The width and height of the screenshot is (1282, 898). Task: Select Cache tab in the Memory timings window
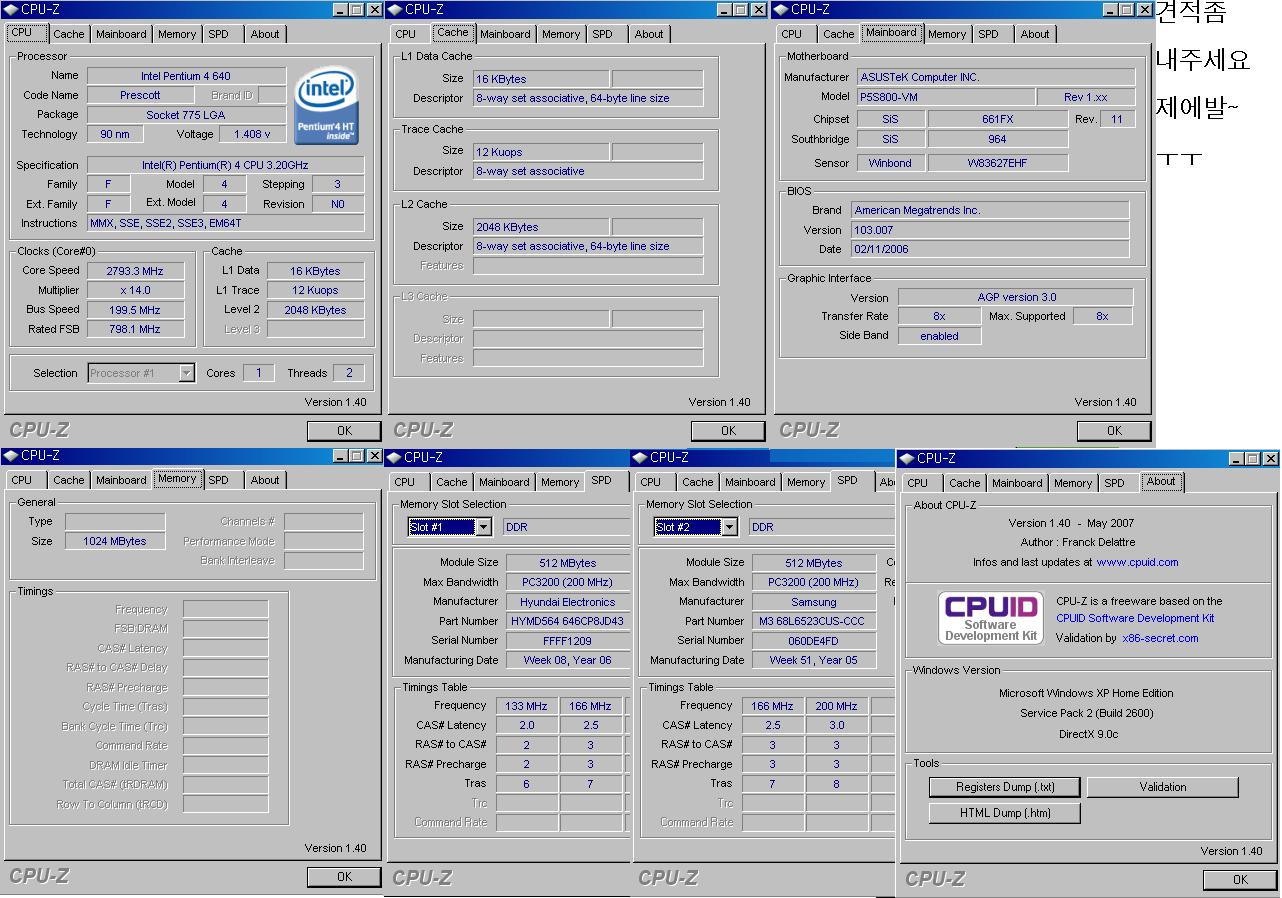click(x=69, y=480)
